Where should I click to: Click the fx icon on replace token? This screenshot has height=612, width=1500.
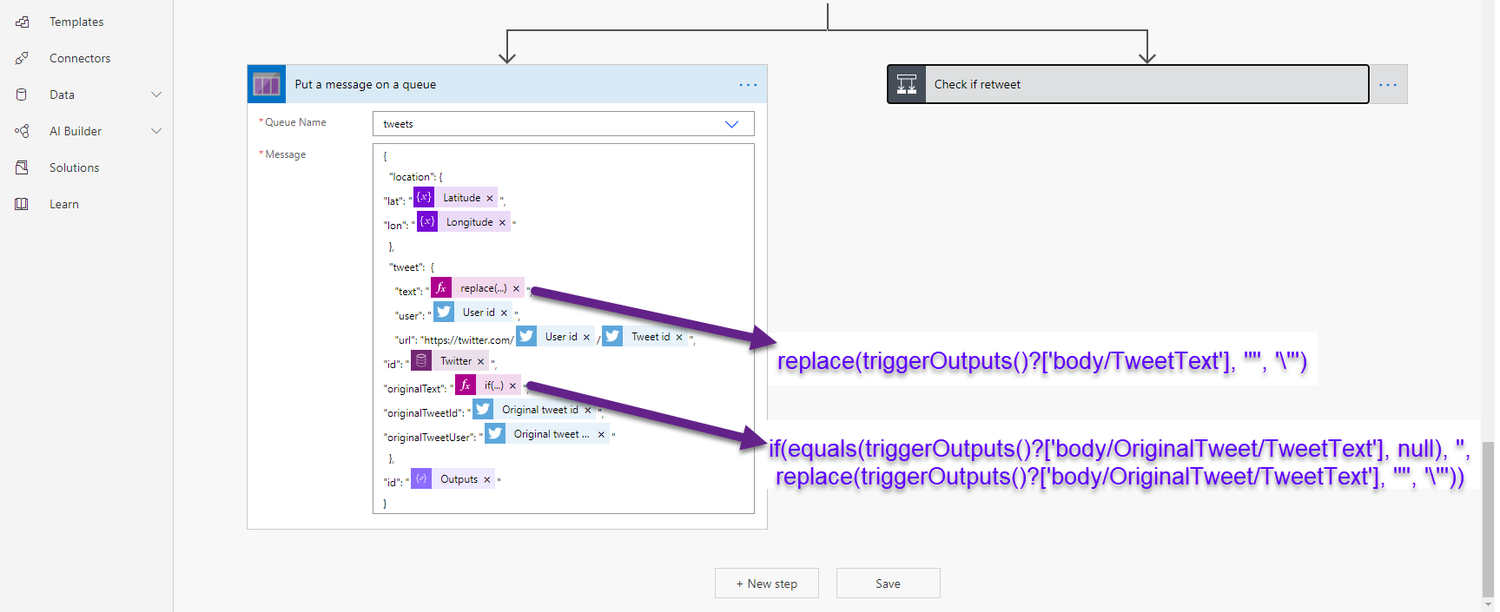(x=442, y=288)
